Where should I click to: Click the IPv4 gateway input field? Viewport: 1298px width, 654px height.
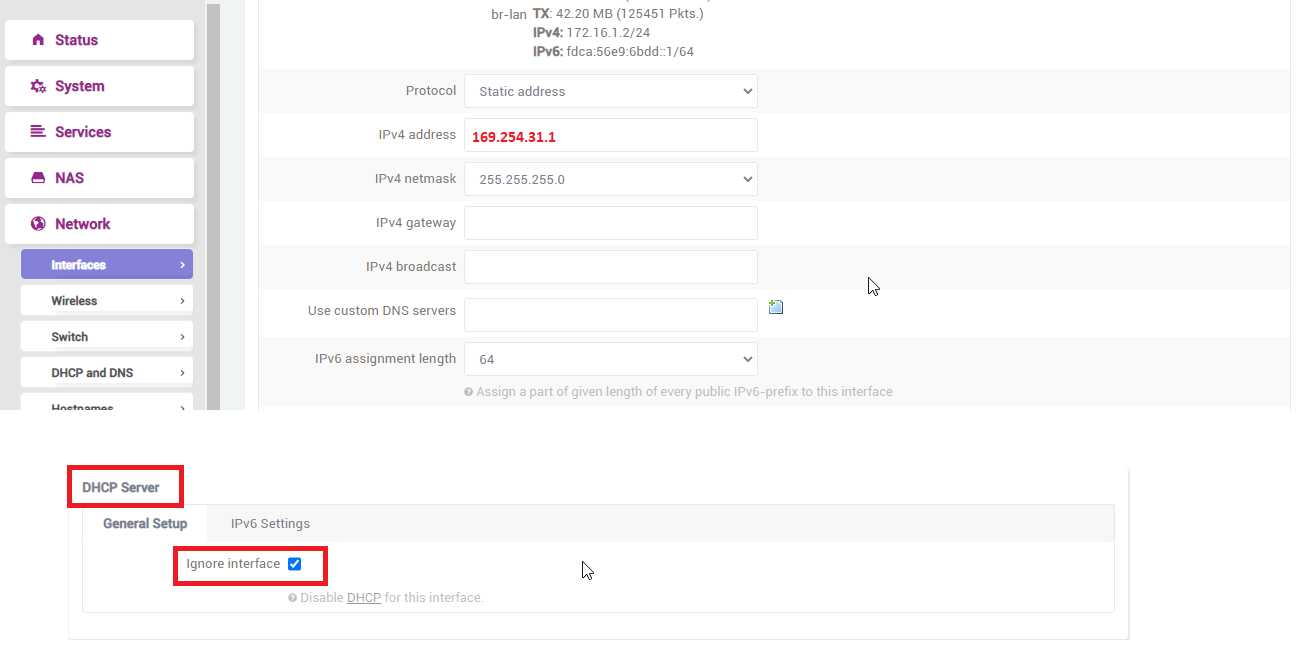[x=611, y=223]
